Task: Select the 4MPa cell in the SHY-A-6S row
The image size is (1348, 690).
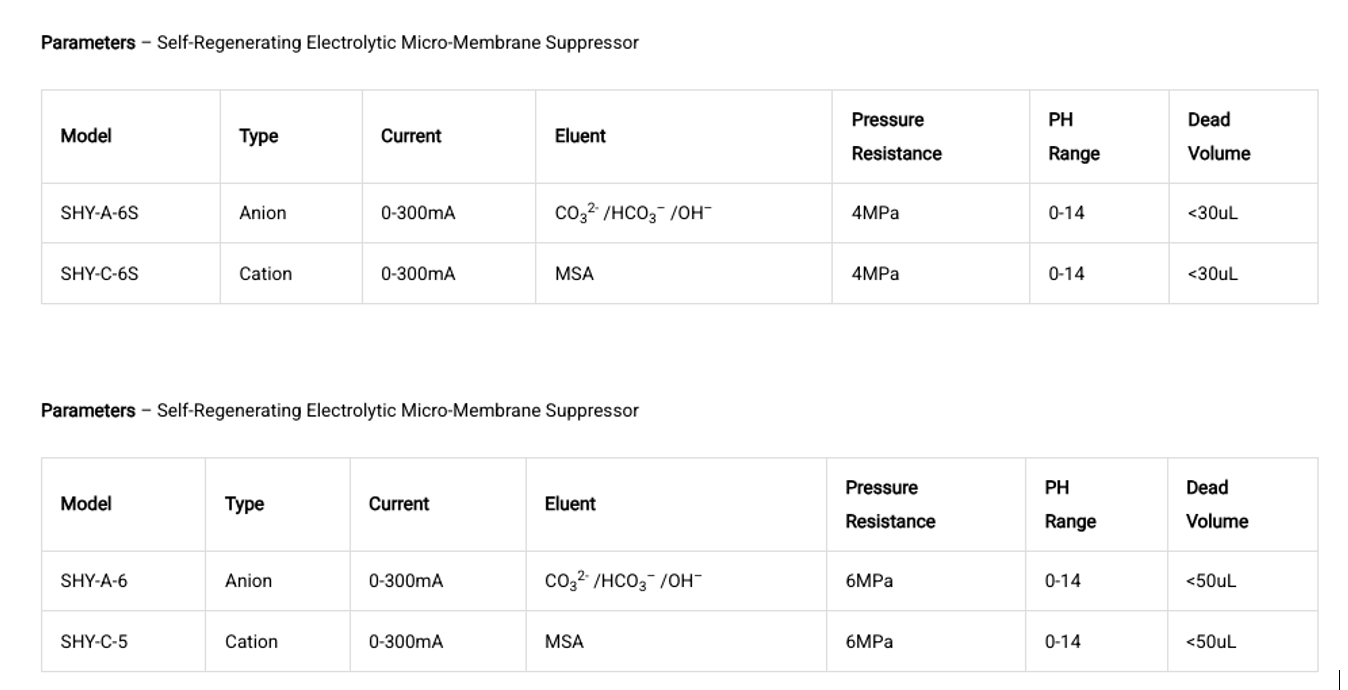Action: point(875,213)
